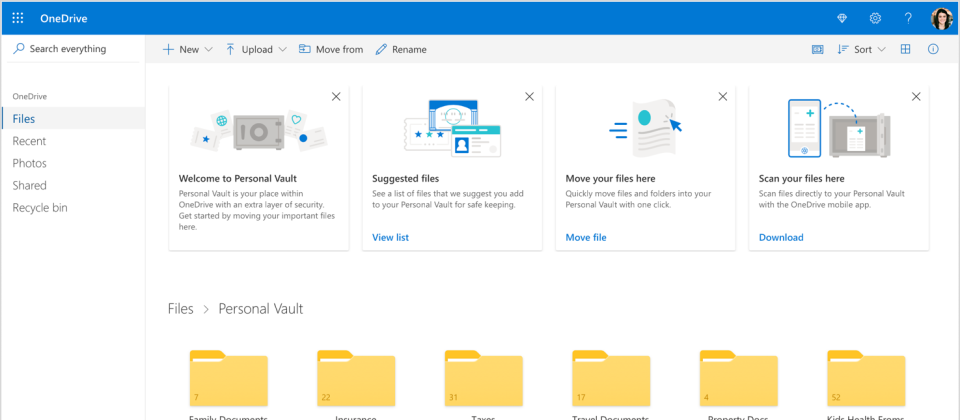Click the Welcome to Personal Vault heading
960x420 pixels.
coord(238,179)
